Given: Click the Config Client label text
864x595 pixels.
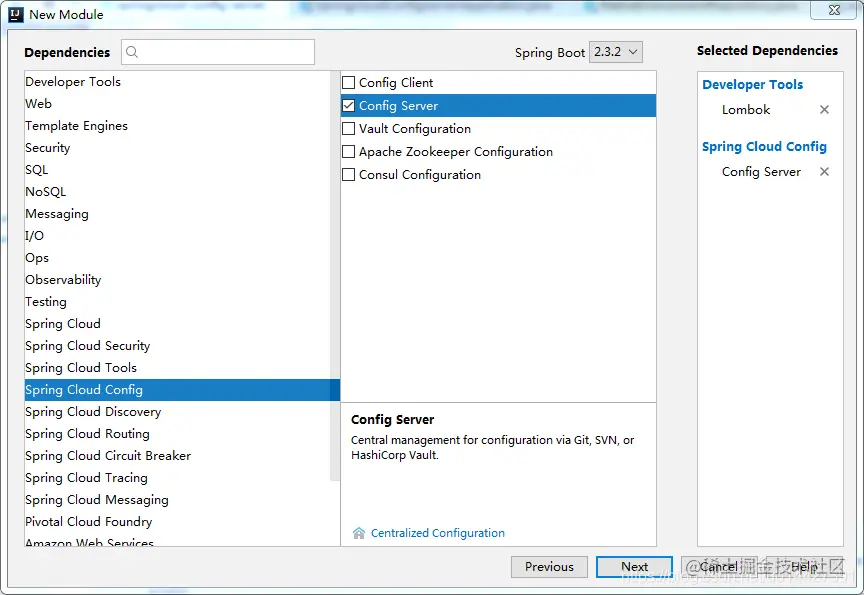Looking at the screenshot, I should pyautogui.click(x=396, y=83).
